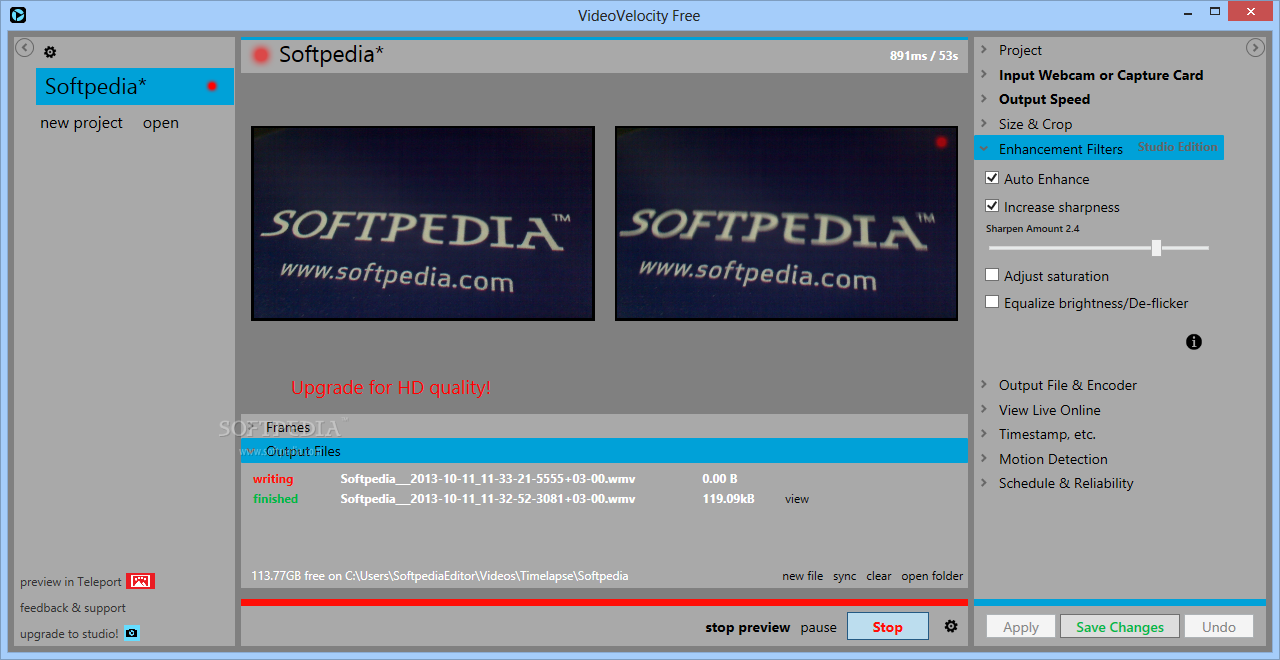Click the 113.77GB free path text
This screenshot has width=1280, height=660.
click(x=439, y=576)
